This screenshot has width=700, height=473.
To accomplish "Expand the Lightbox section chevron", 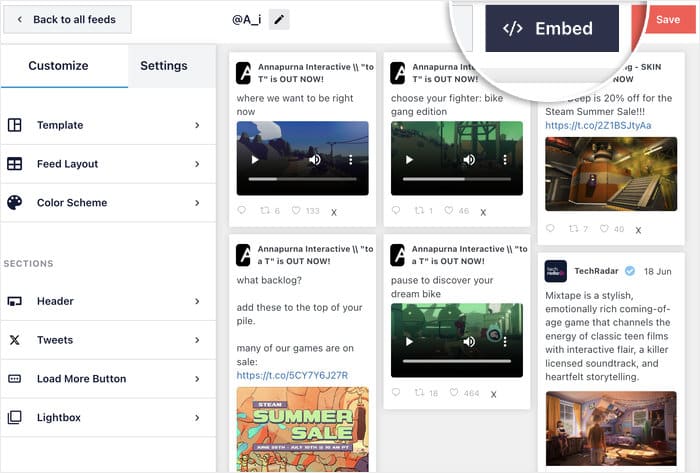I will click(x=197, y=418).
